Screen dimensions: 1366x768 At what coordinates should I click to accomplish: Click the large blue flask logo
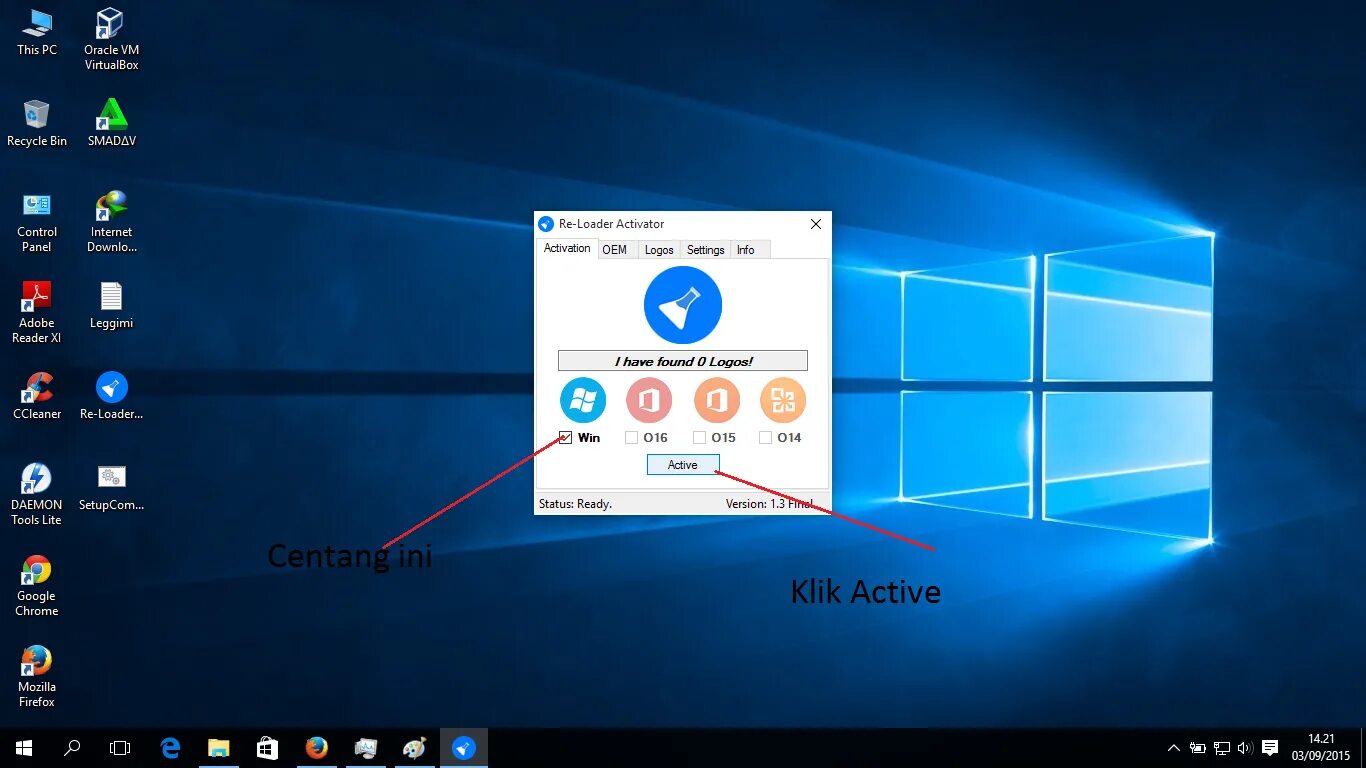(683, 305)
